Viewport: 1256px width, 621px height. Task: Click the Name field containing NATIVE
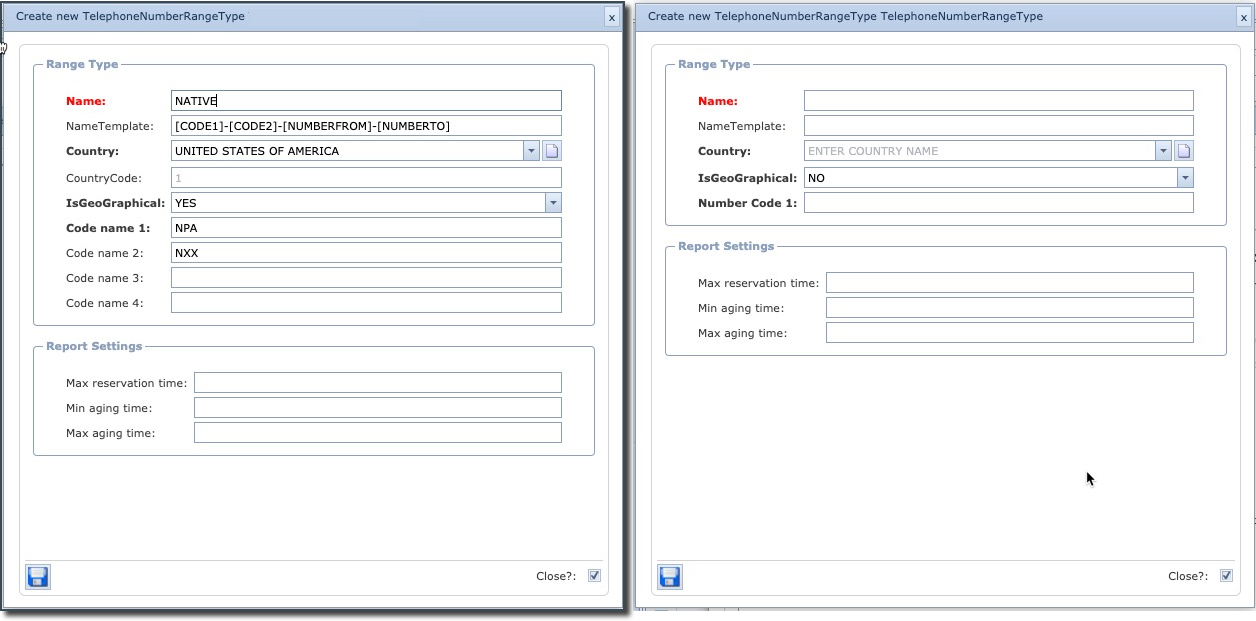pyautogui.click(x=366, y=101)
